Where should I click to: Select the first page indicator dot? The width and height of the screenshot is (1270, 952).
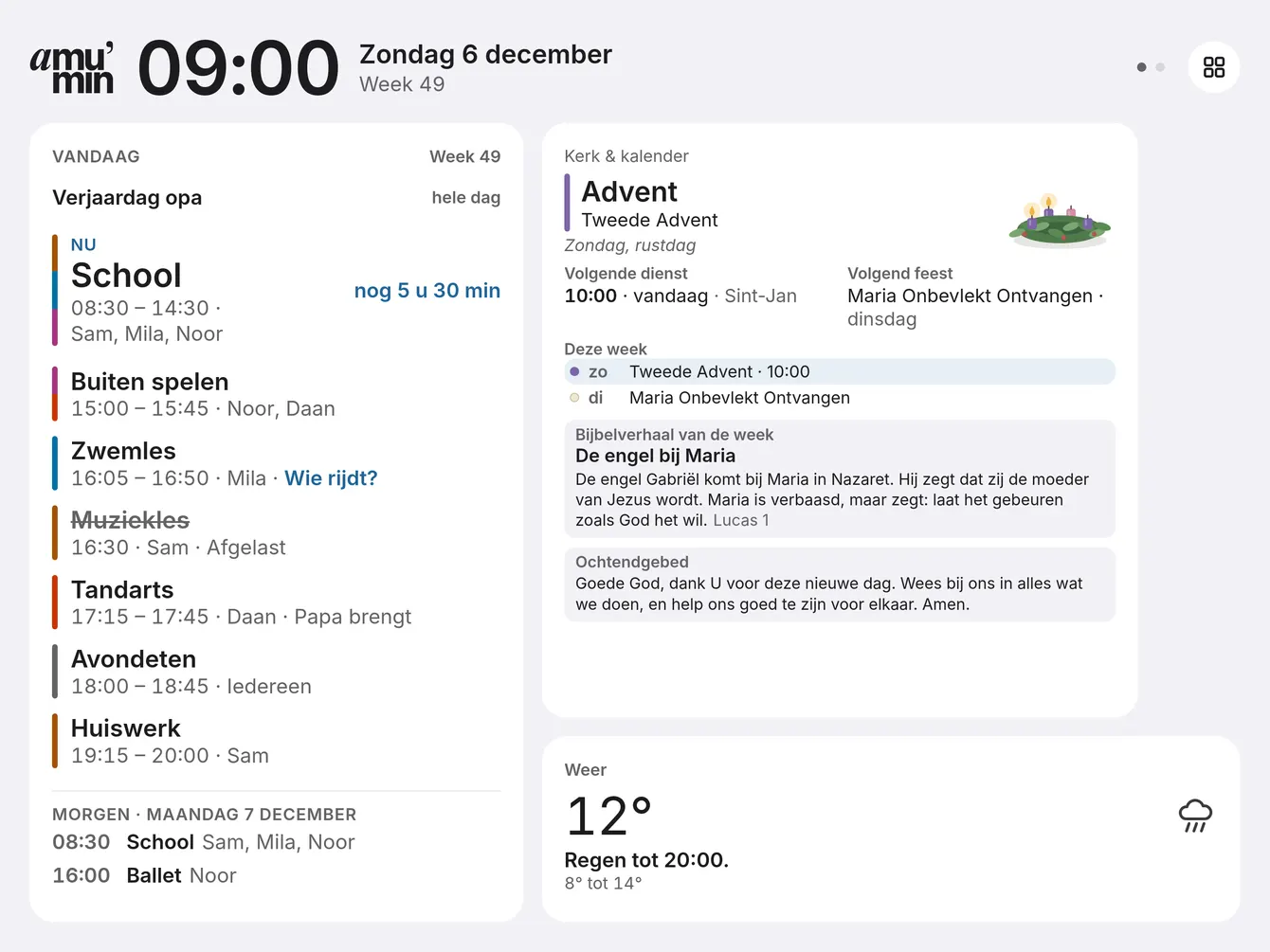tap(1141, 67)
